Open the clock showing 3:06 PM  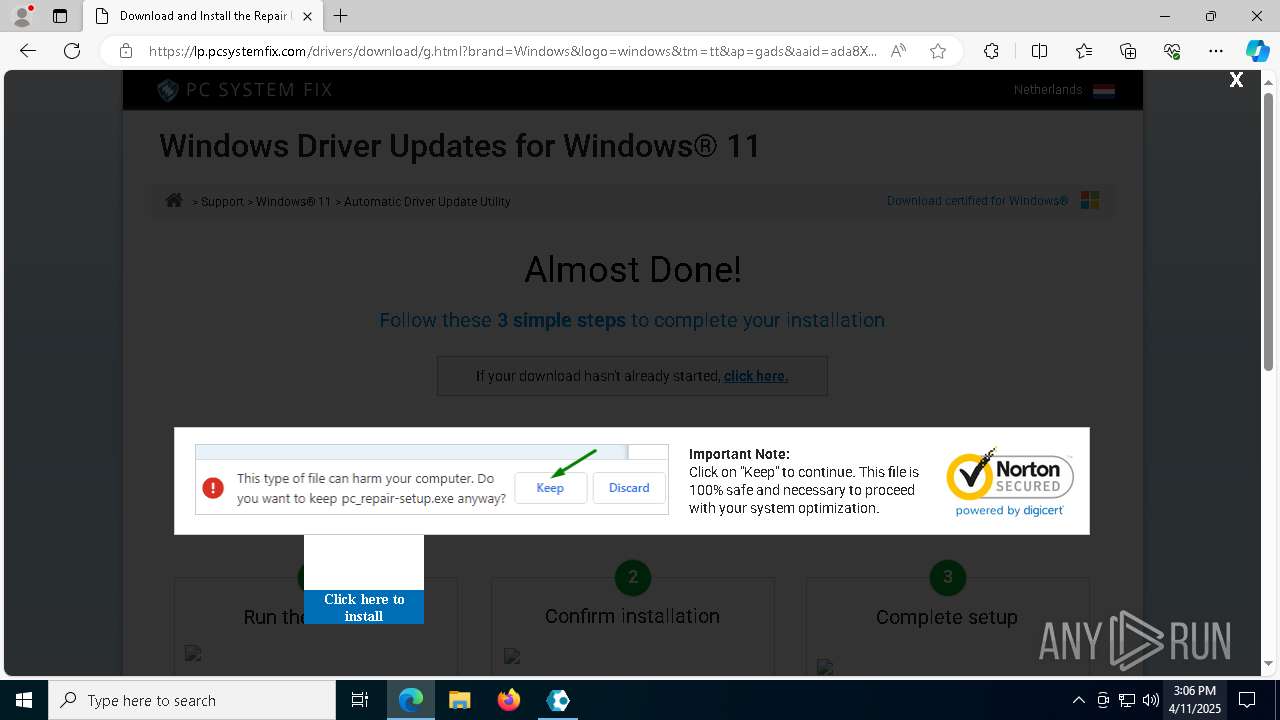tap(1195, 699)
